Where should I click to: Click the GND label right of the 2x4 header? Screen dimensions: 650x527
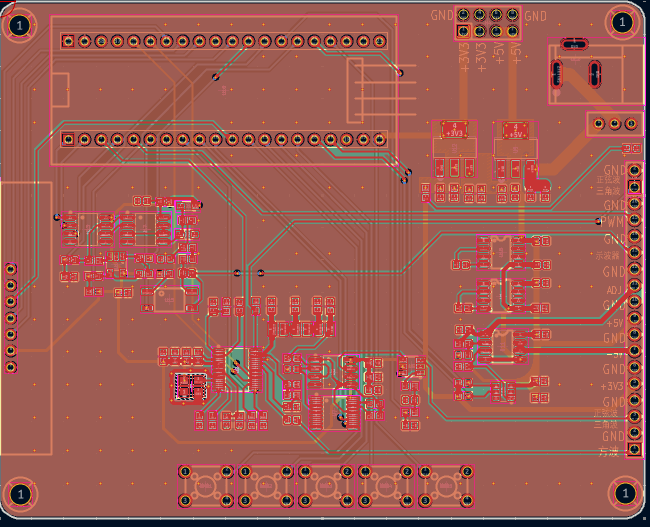[x=535, y=16]
